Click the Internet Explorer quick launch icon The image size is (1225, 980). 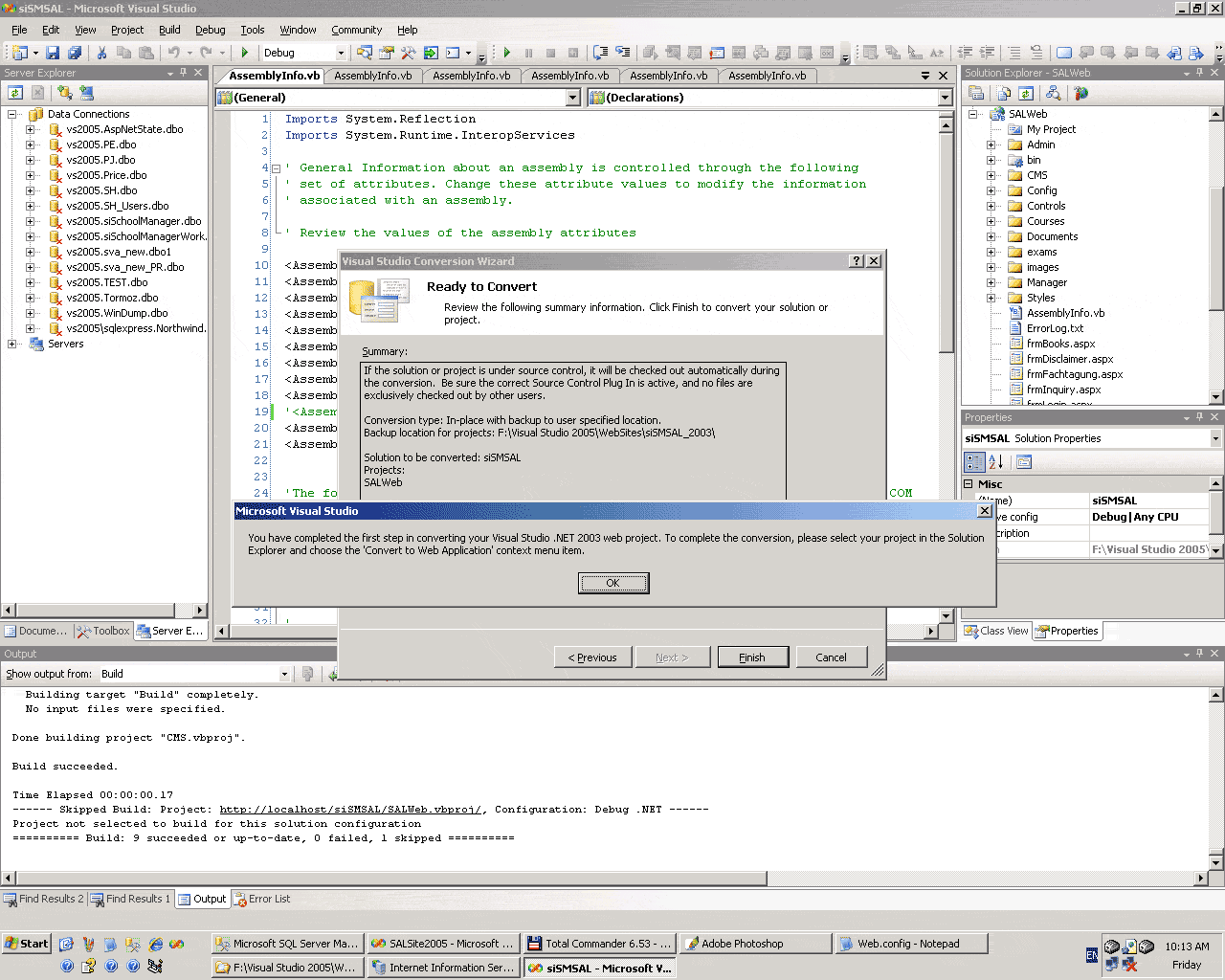[155, 944]
